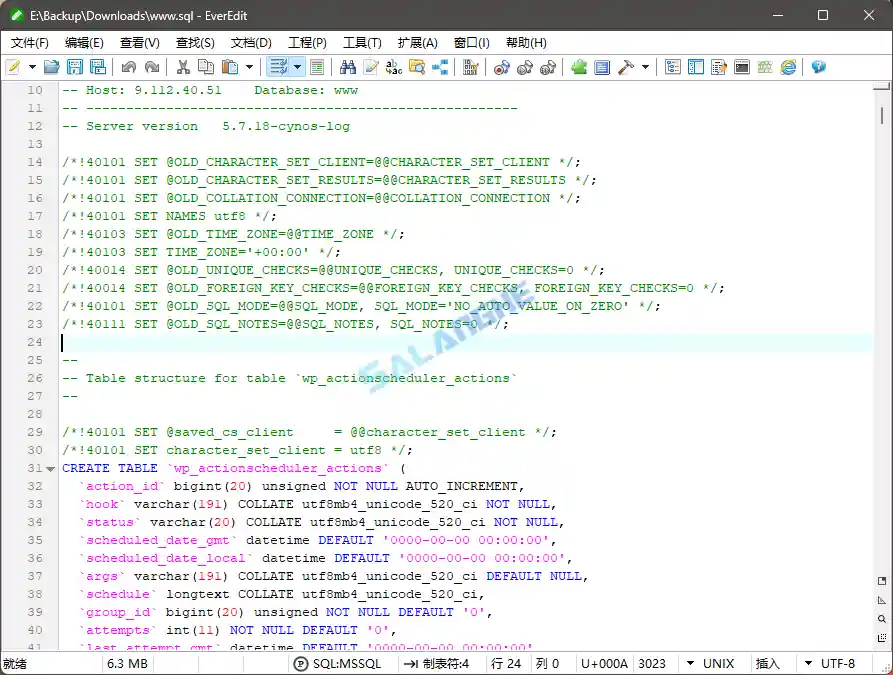The image size is (893, 675).
Task: Click the Cut scissors icon
Action: click(183, 67)
